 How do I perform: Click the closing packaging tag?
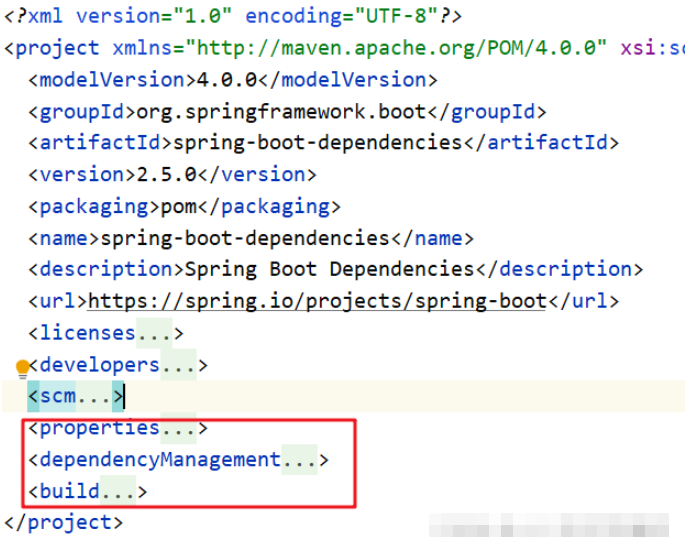pyautogui.click(x=269, y=207)
